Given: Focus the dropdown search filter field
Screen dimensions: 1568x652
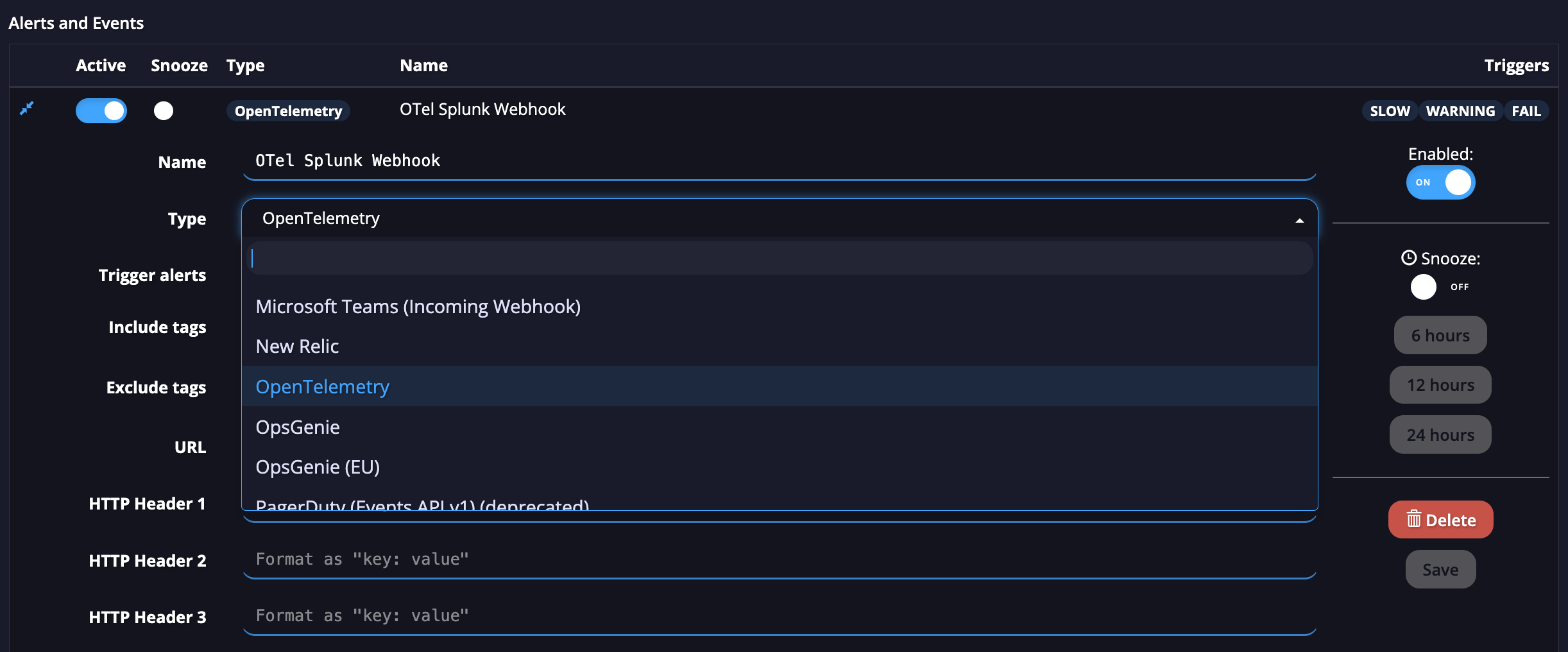Looking at the screenshot, I should point(780,258).
